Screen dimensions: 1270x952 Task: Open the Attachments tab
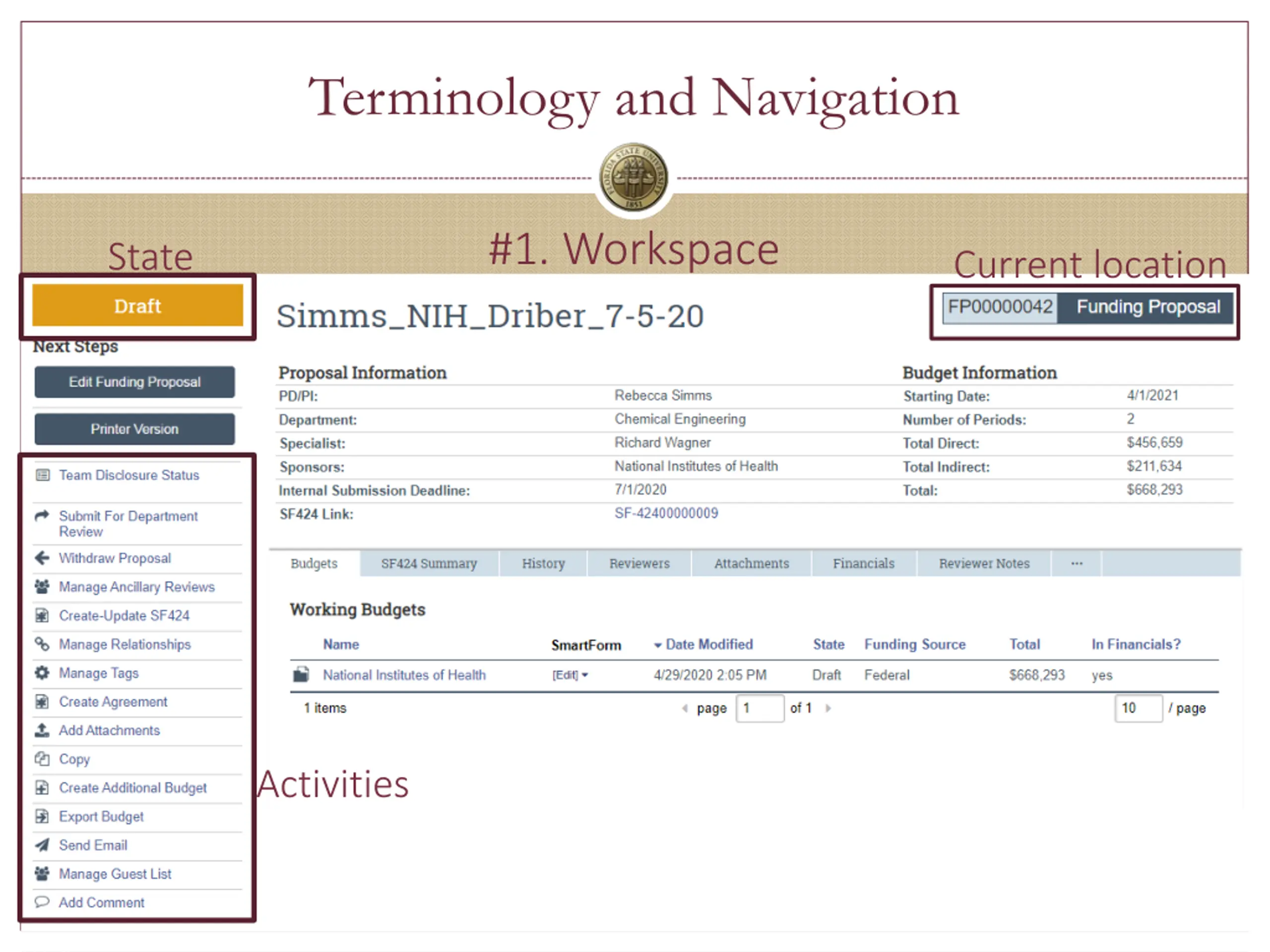click(751, 563)
